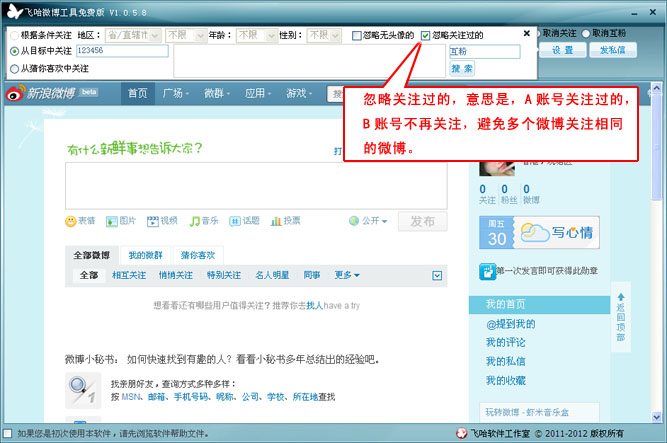Screen dimensions: 667x443
Task: Click the 返回顶部 back-to-top arrow
Action: coord(621,297)
